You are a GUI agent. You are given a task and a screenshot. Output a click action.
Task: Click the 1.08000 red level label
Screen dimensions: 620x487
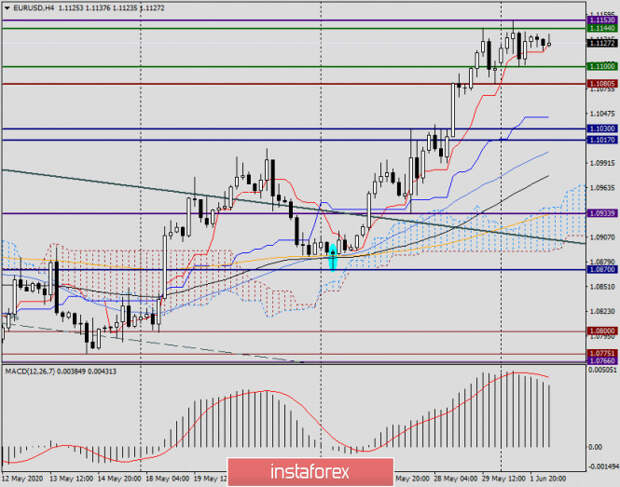tap(602, 331)
